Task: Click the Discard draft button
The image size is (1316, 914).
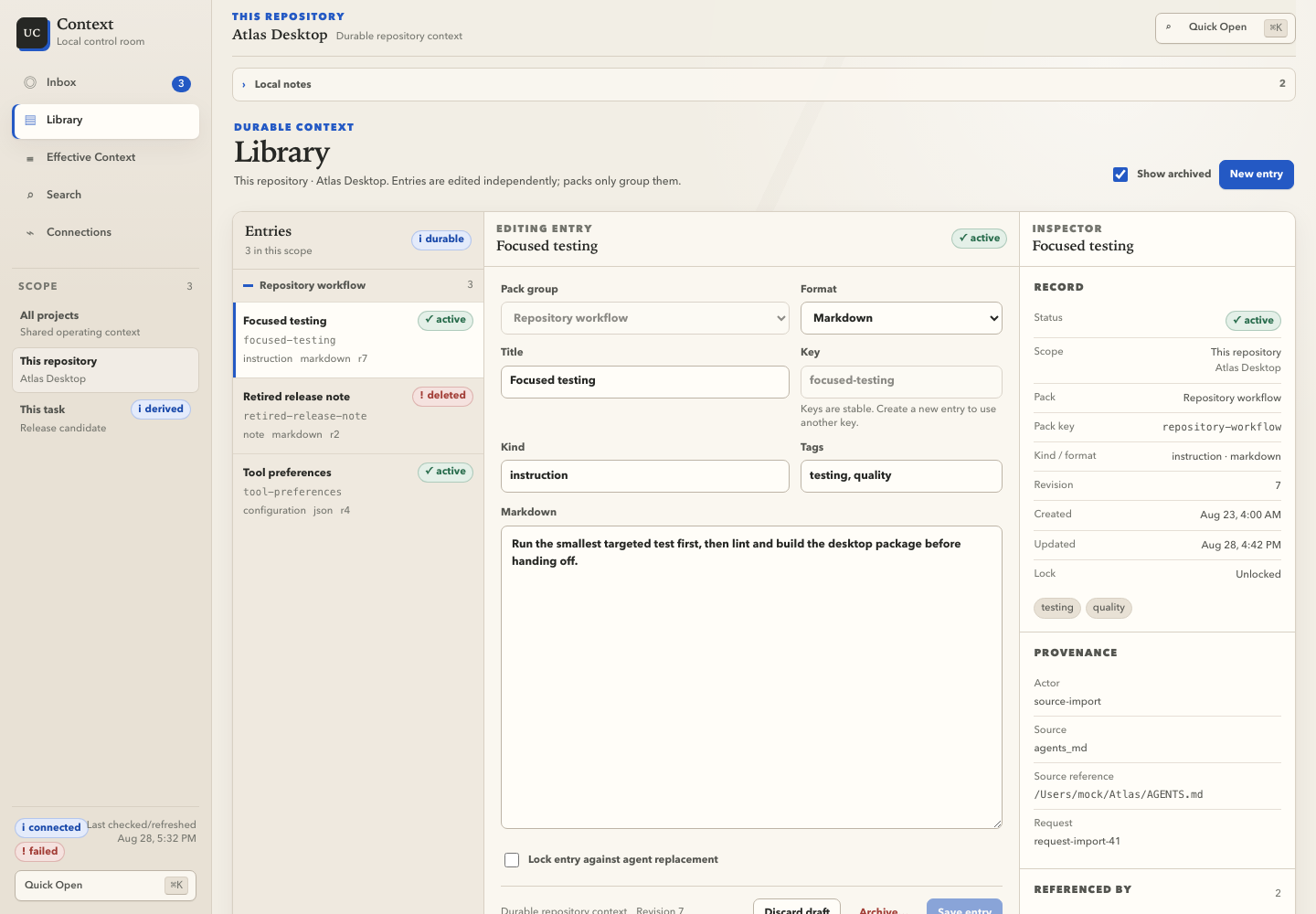Action: (797, 907)
